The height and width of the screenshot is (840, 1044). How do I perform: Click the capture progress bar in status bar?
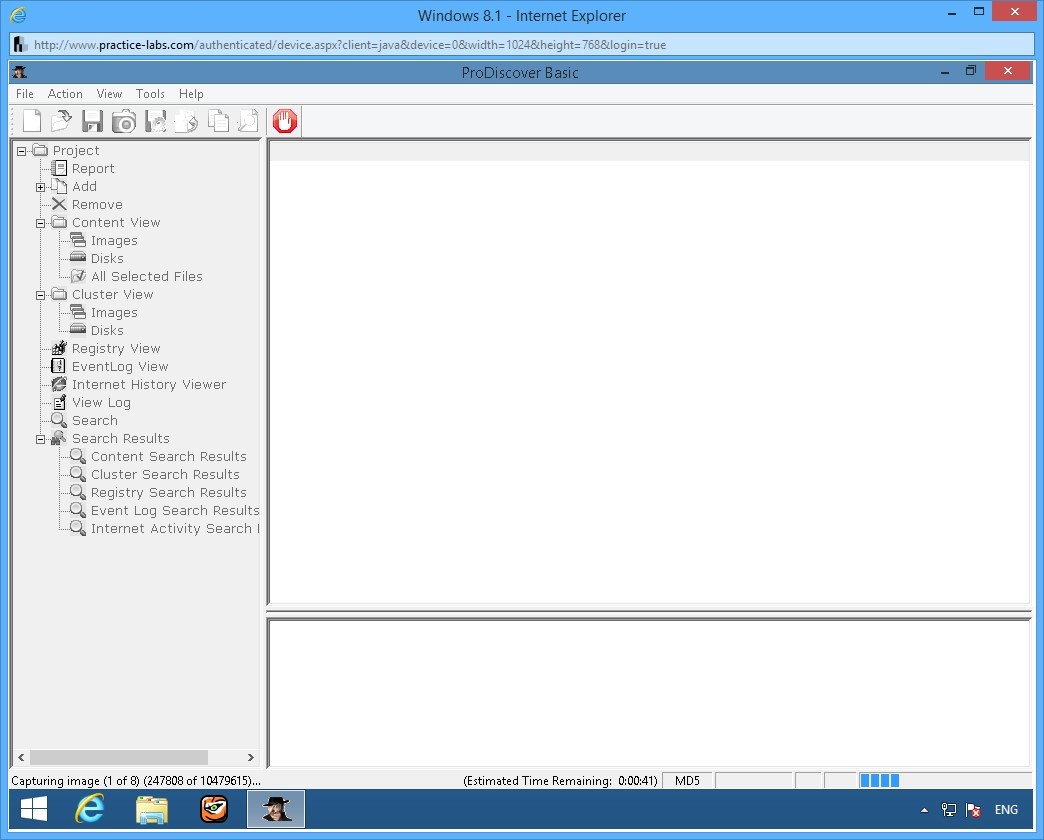[x=880, y=781]
